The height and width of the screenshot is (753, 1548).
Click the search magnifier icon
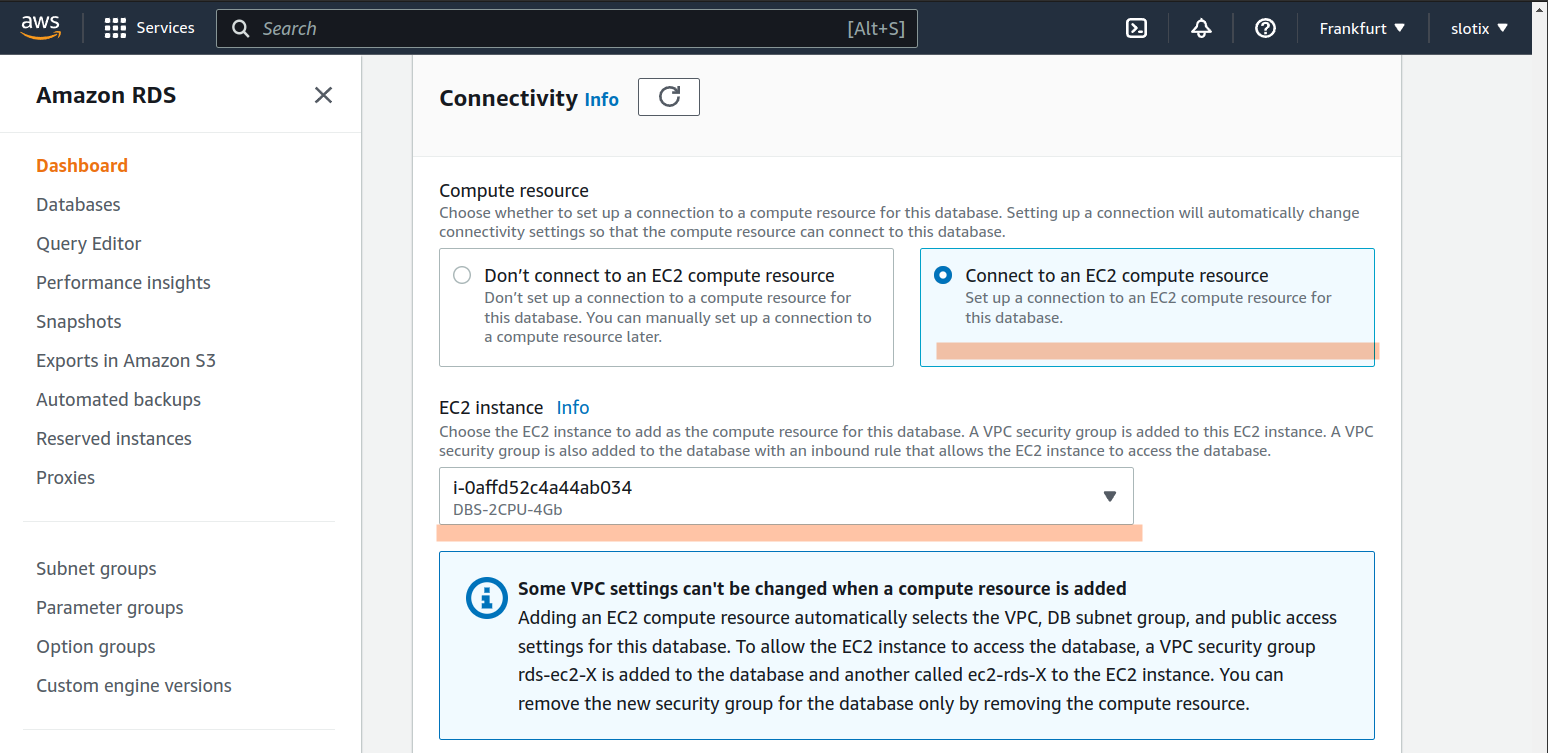240,28
